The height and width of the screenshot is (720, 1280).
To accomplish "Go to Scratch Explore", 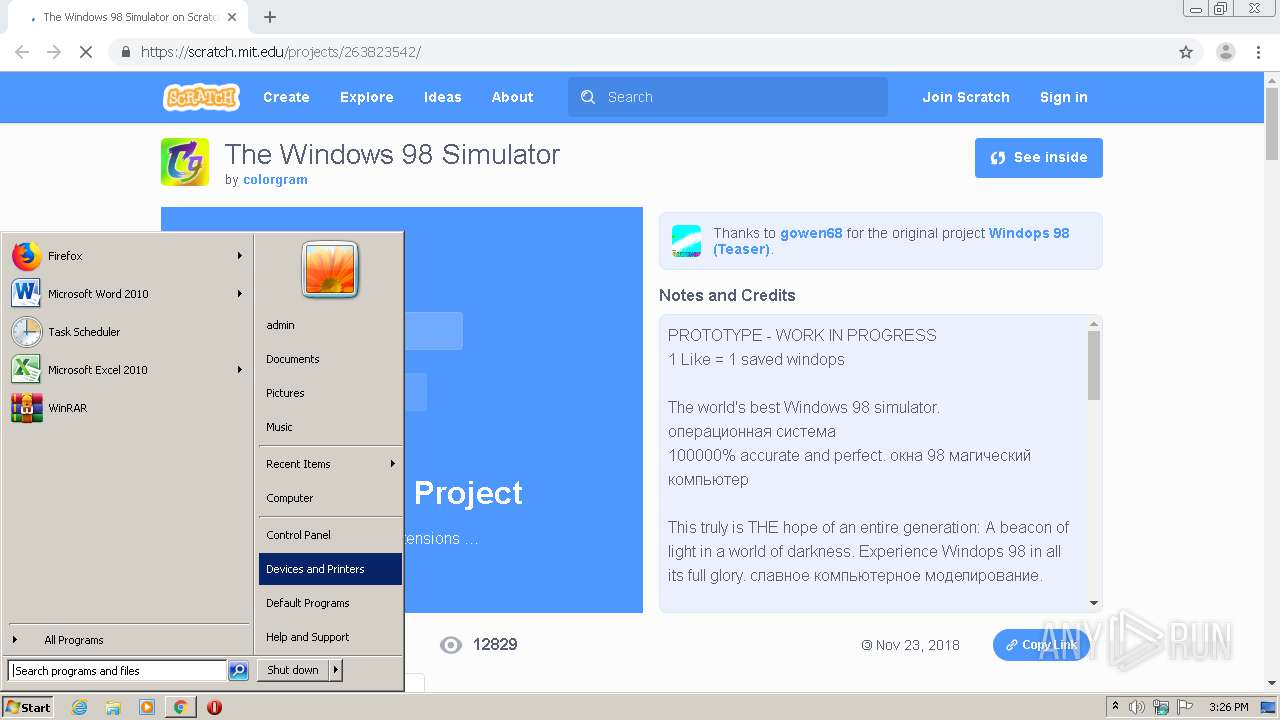I will [366, 97].
